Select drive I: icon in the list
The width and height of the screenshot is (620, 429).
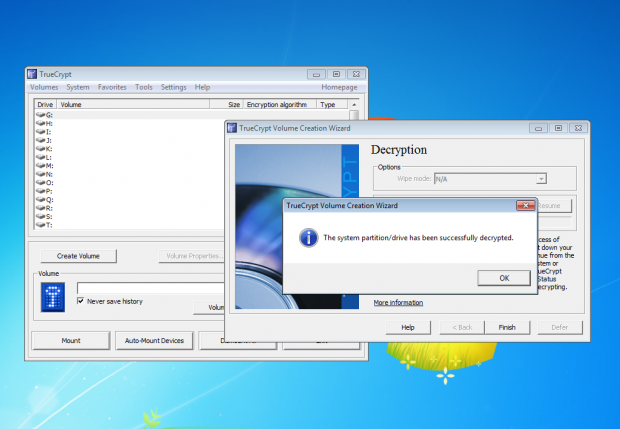click(41, 132)
